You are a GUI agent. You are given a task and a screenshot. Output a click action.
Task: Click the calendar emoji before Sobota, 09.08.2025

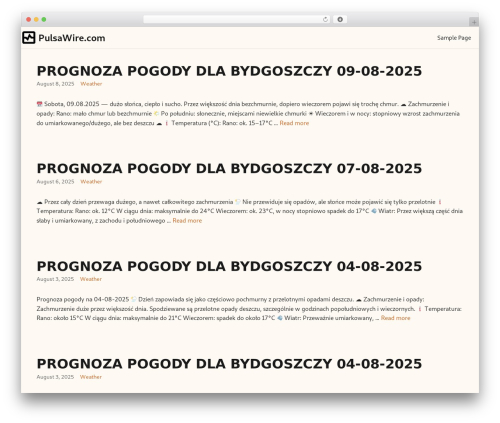click(x=39, y=104)
